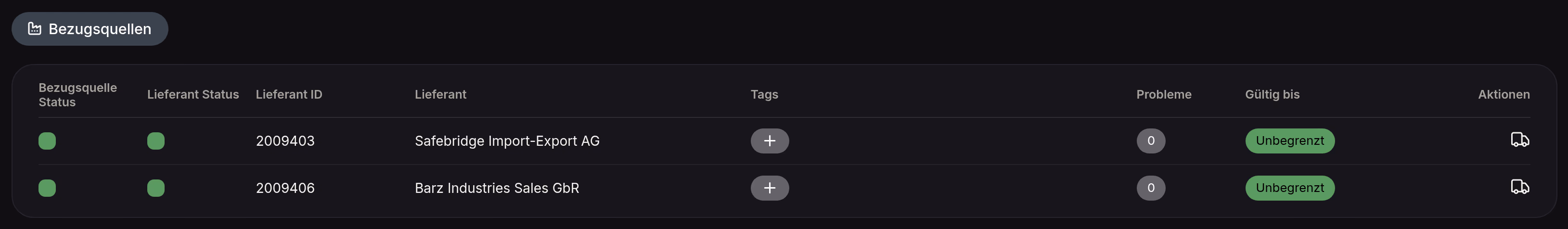1568x229 pixels.
Task: Add a tag to Safebridge Import-Export AG
Action: point(770,140)
